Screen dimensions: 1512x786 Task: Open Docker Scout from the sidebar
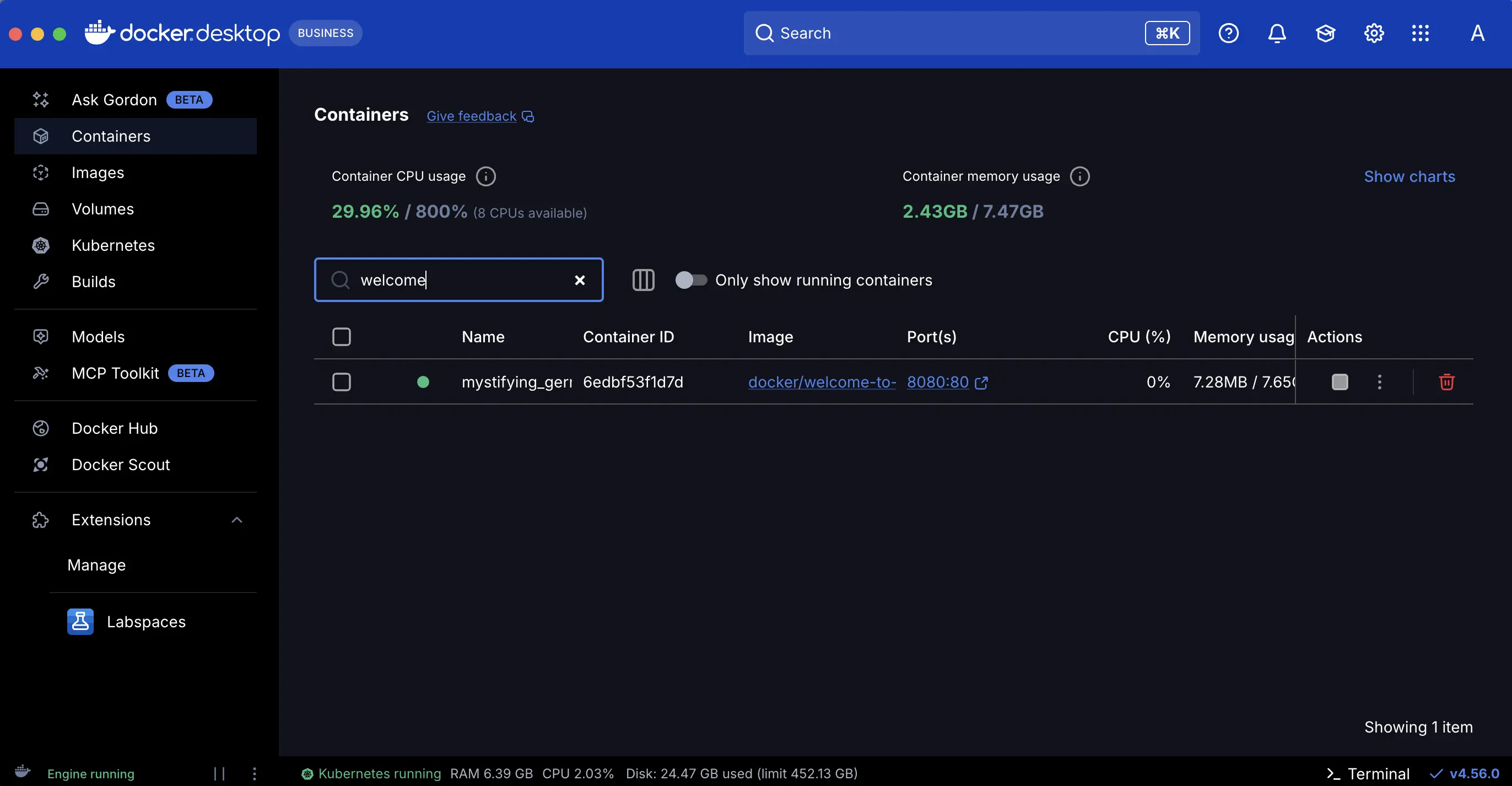[x=120, y=464]
